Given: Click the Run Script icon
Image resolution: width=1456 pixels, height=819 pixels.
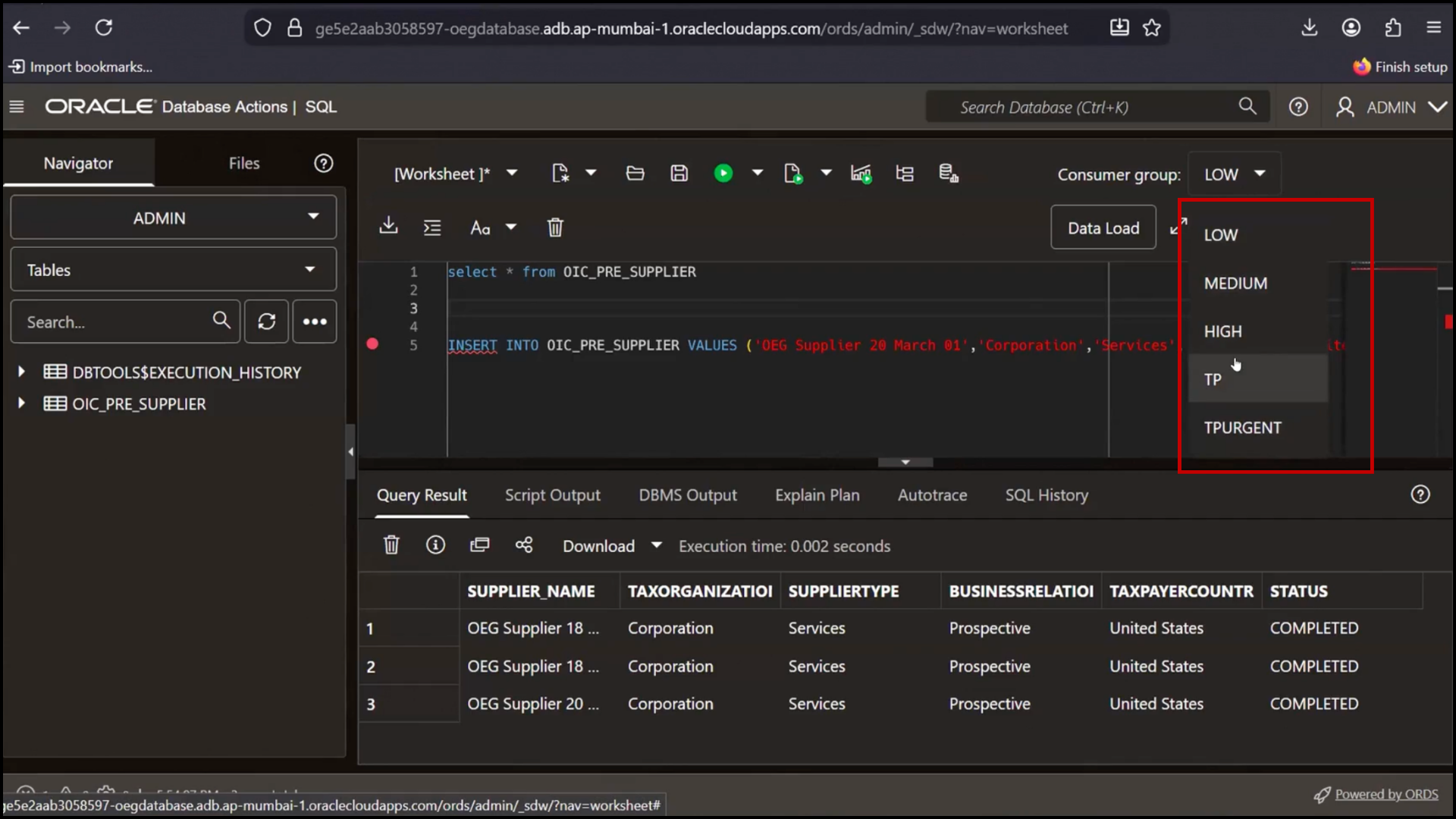Looking at the screenshot, I should coord(793,174).
